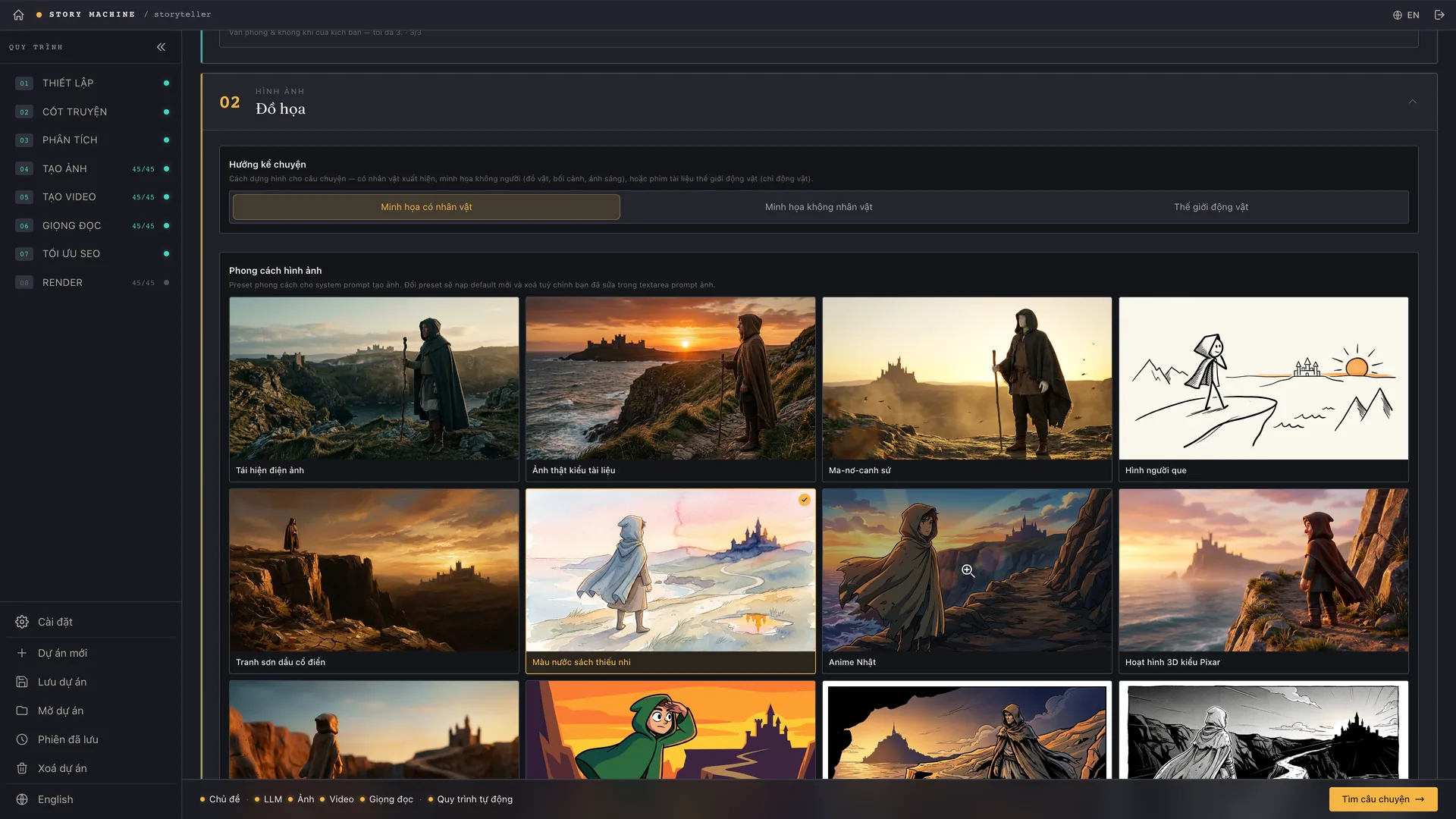Viewport: 1456px width, 819px height.
Task: Open the RENDER step
Action: 91,283
